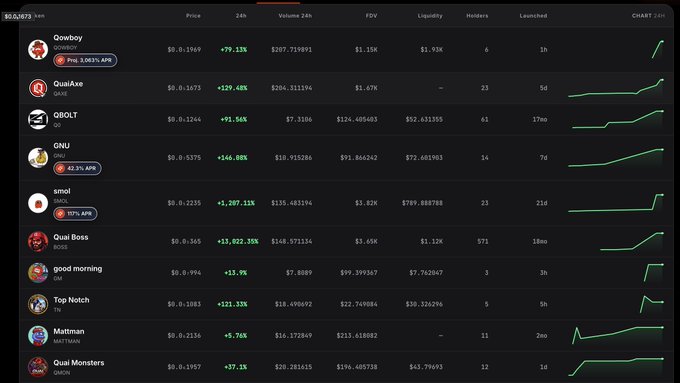680x383 pixels.
Task: Sort by the 24h change column header
Action: [241, 16]
